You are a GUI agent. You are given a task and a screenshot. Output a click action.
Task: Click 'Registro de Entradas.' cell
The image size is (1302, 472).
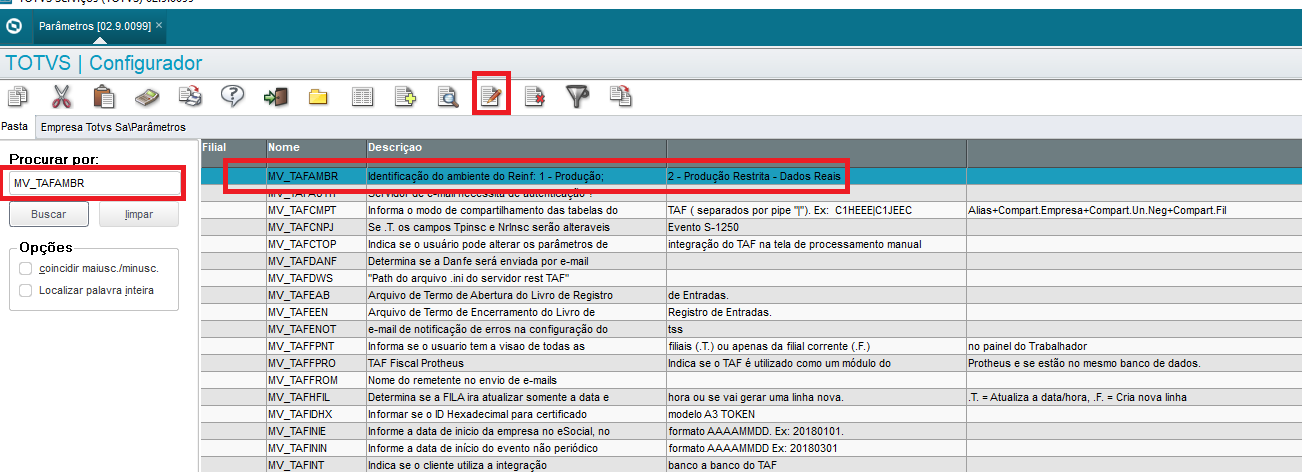pos(816,312)
